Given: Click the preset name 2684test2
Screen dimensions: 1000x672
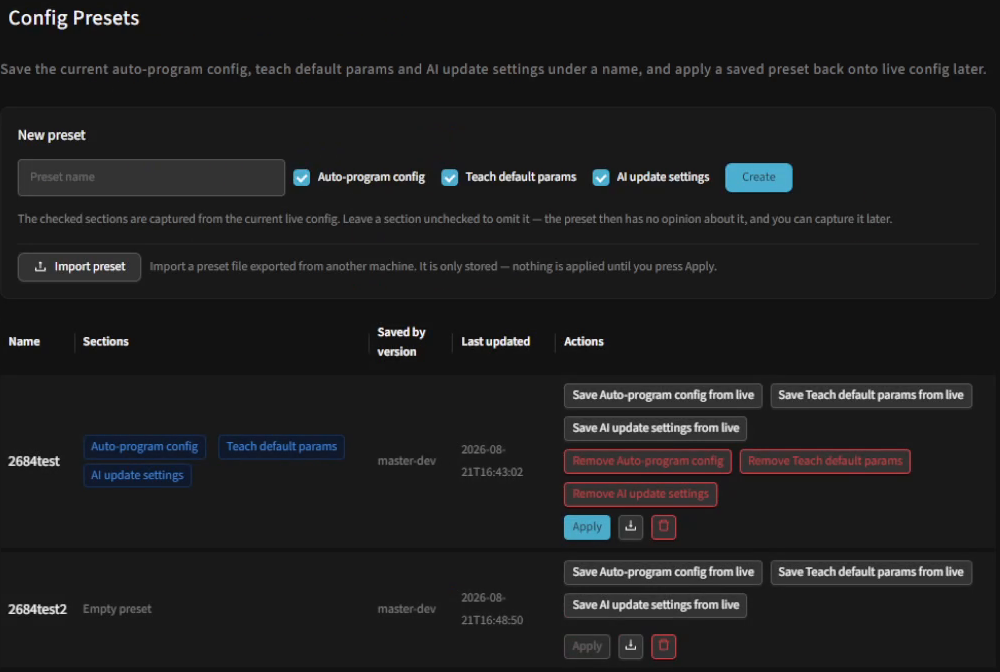Looking at the screenshot, I should tap(37, 609).
